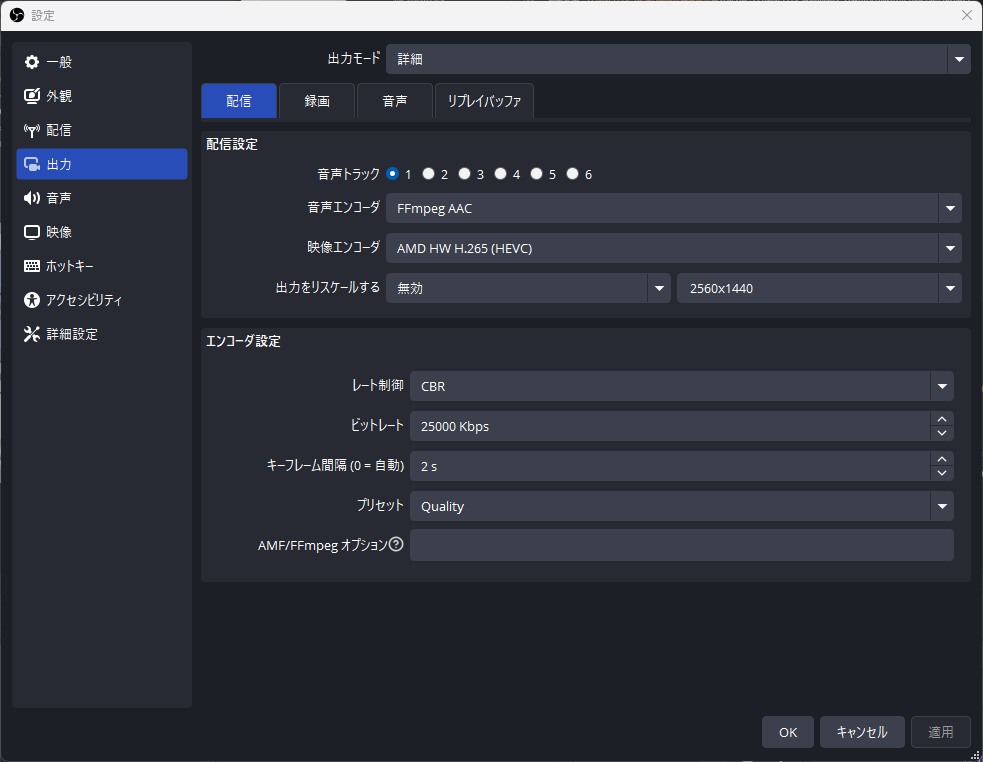Switch to the 録画 tab
Viewport: 983px width, 762px height.
316,100
